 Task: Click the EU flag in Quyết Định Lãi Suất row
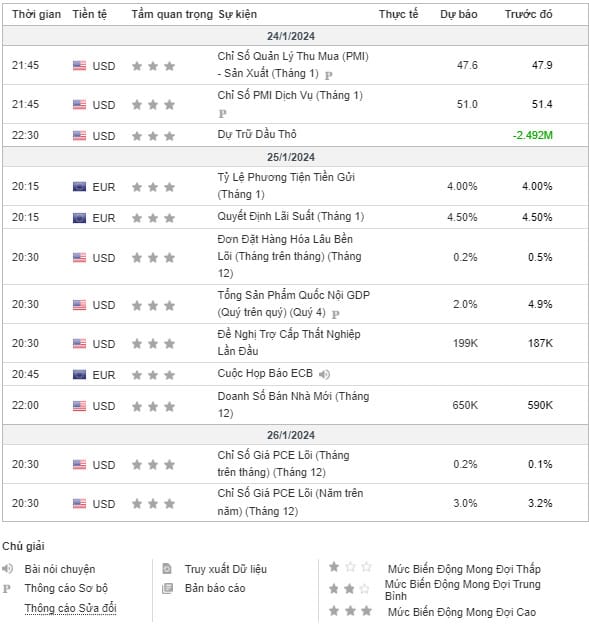[79, 218]
